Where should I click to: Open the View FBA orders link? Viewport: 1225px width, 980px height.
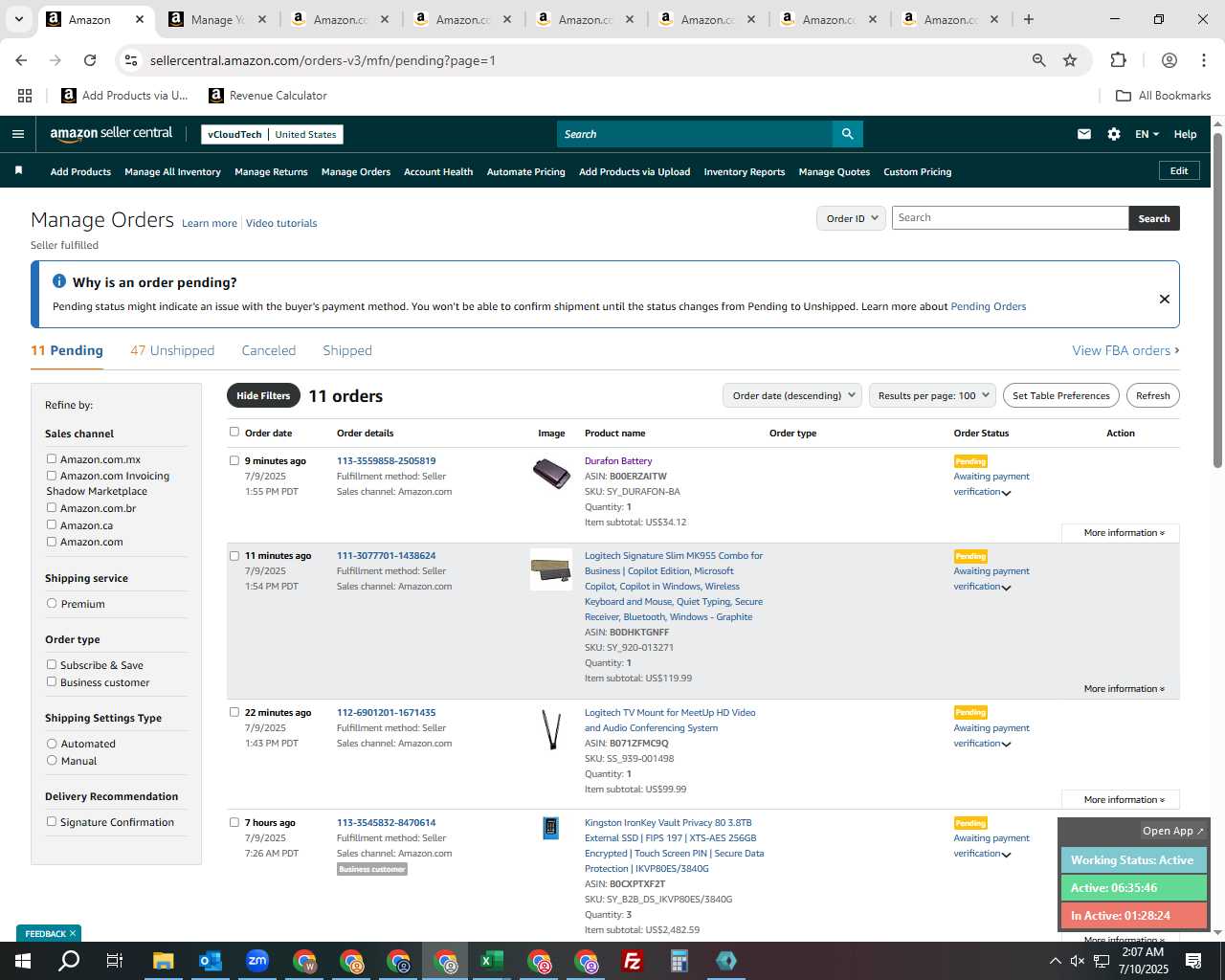(x=1125, y=350)
